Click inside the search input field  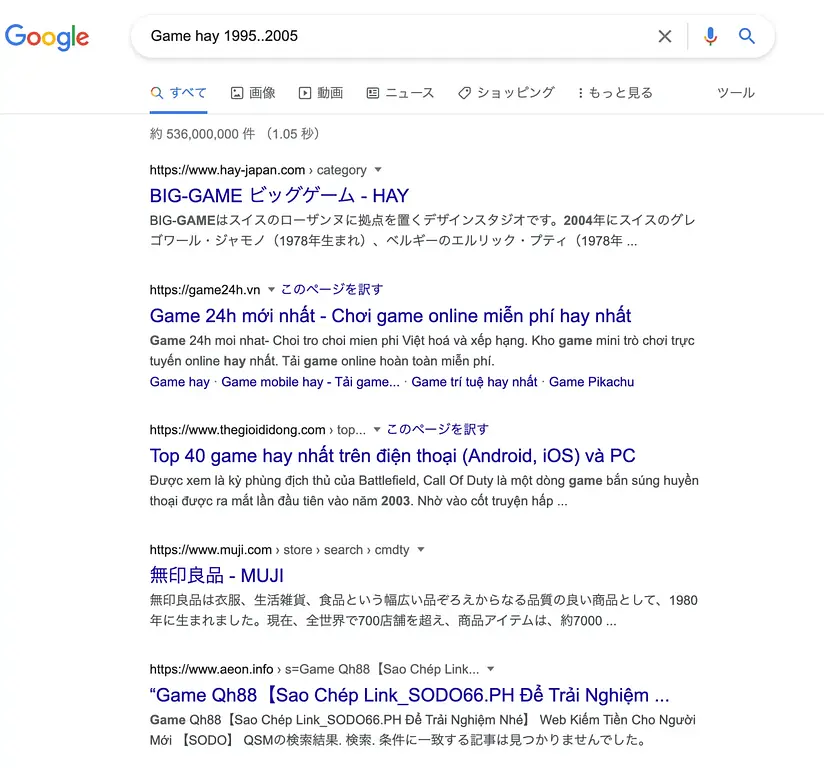pos(400,36)
